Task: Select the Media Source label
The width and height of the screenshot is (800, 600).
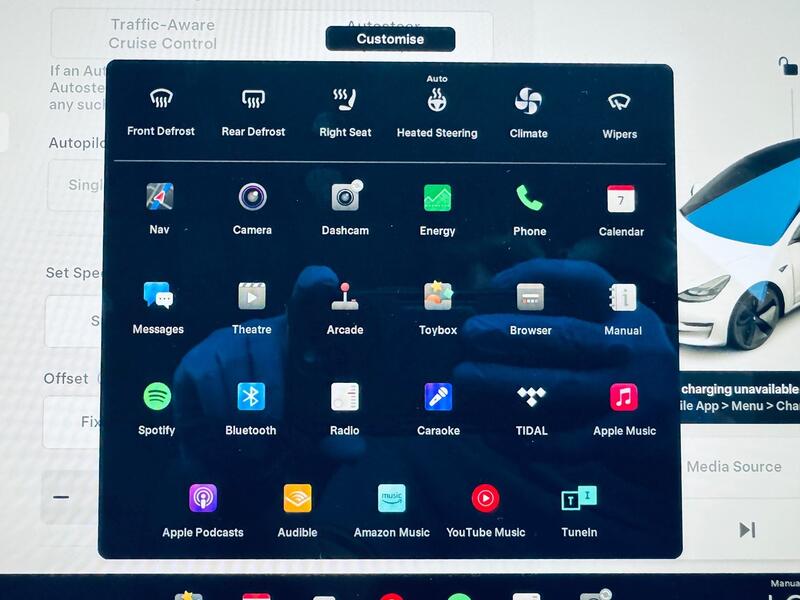Action: coord(734,466)
